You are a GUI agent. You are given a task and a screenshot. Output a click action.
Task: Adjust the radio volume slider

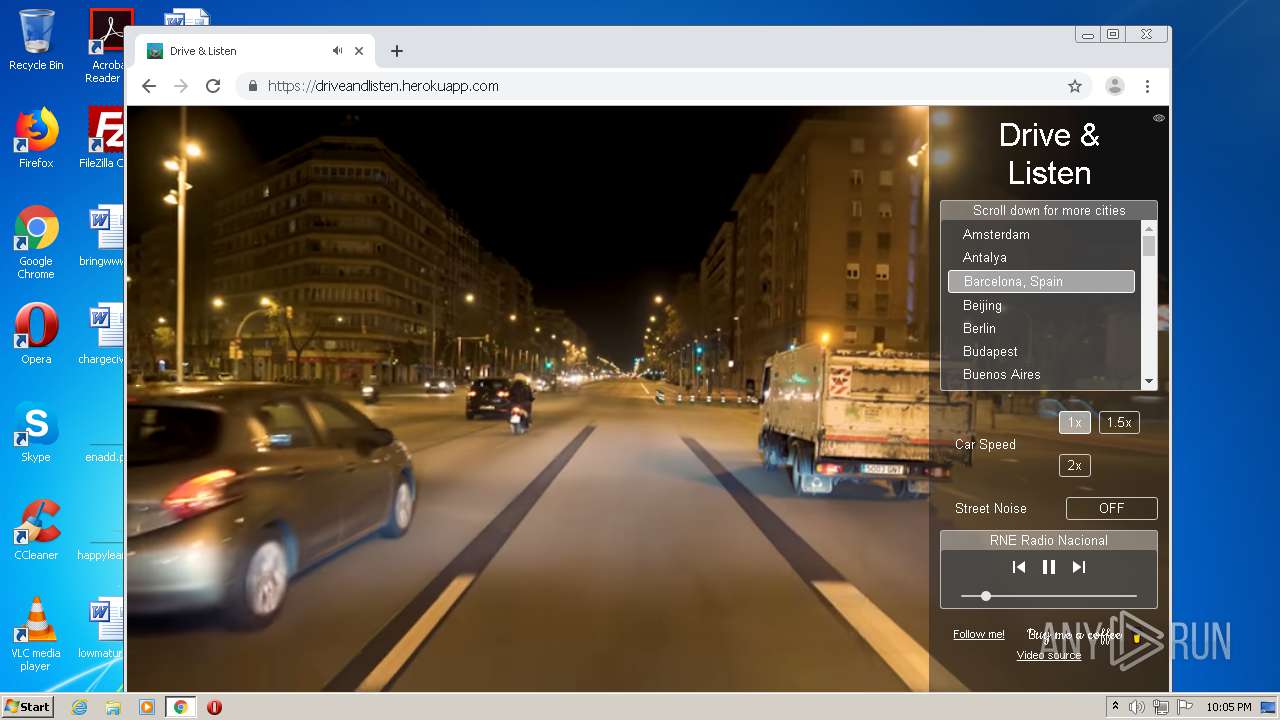(x=1048, y=596)
